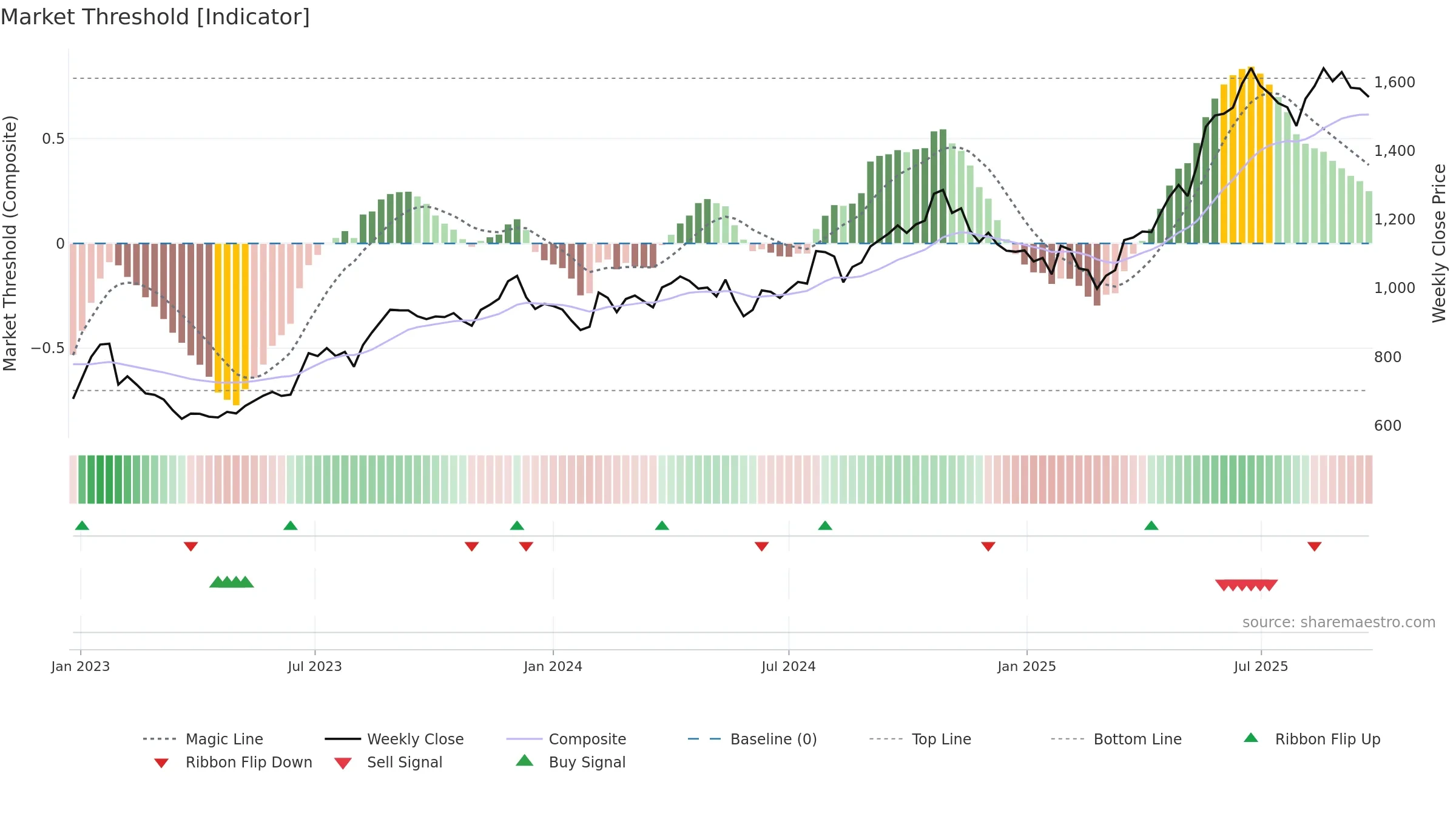Click the Jul 2025 x-axis label
This screenshot has width=1456, height=819.
coord(1261,667)
